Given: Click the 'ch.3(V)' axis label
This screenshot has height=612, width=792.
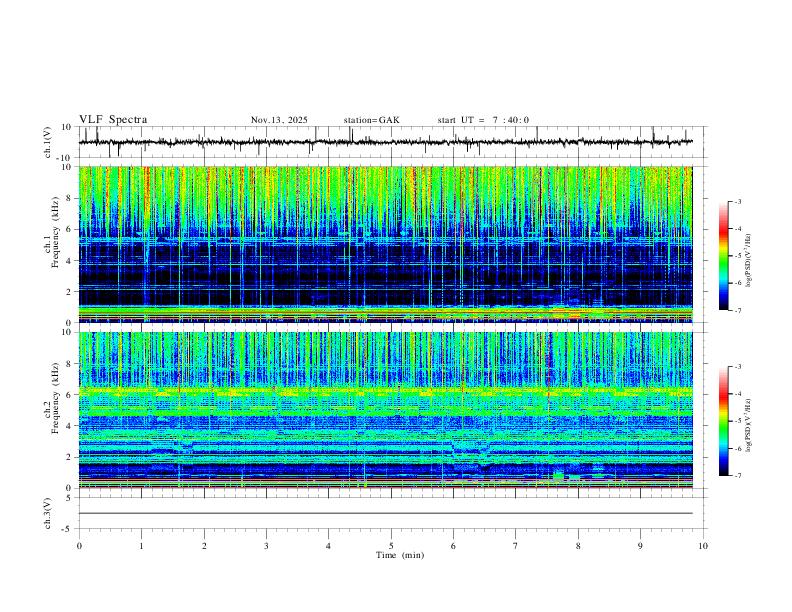Looking at the screenshot, I should [48, 513].
